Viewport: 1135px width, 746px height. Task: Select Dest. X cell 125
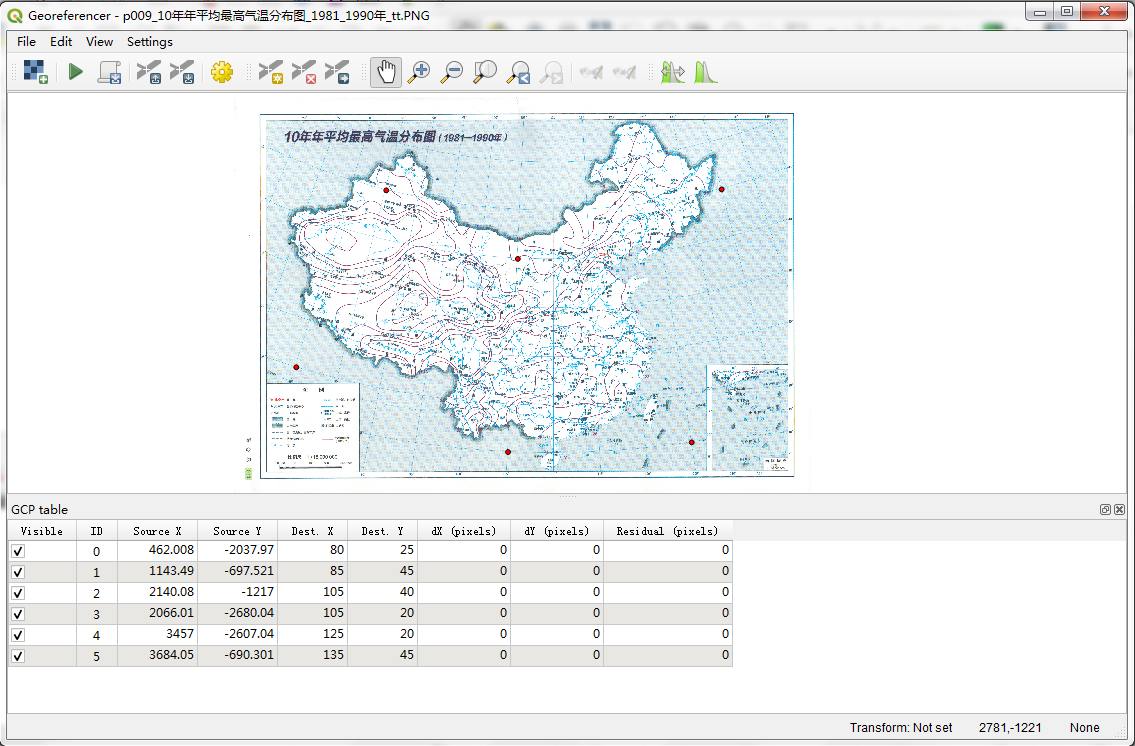(313, 635)
